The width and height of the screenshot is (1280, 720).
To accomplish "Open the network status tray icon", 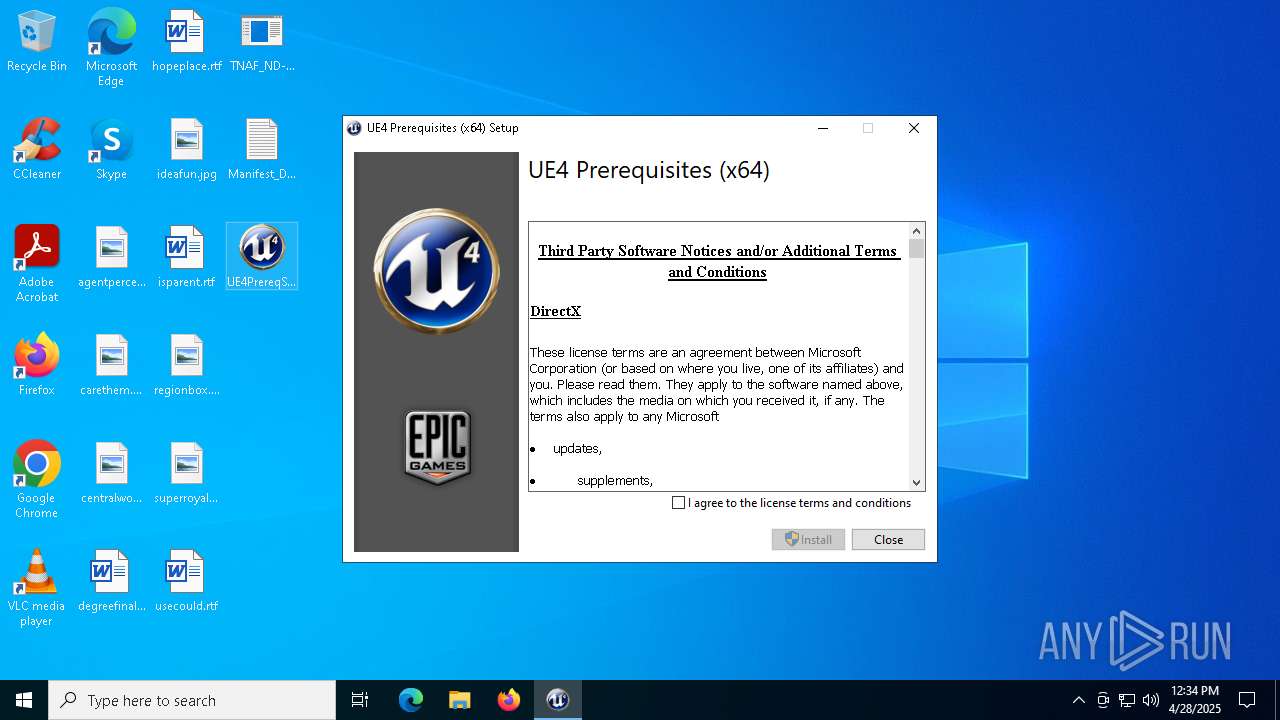I will coord(1127,700).
